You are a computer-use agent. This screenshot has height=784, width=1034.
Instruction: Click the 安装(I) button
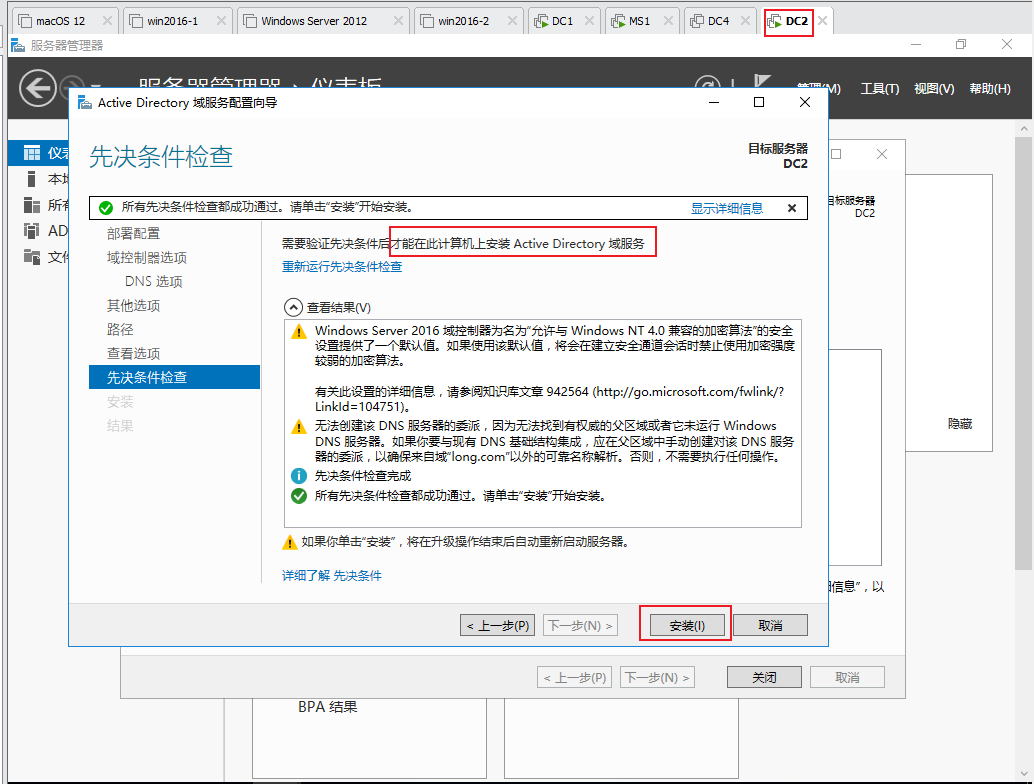point(687,625)
